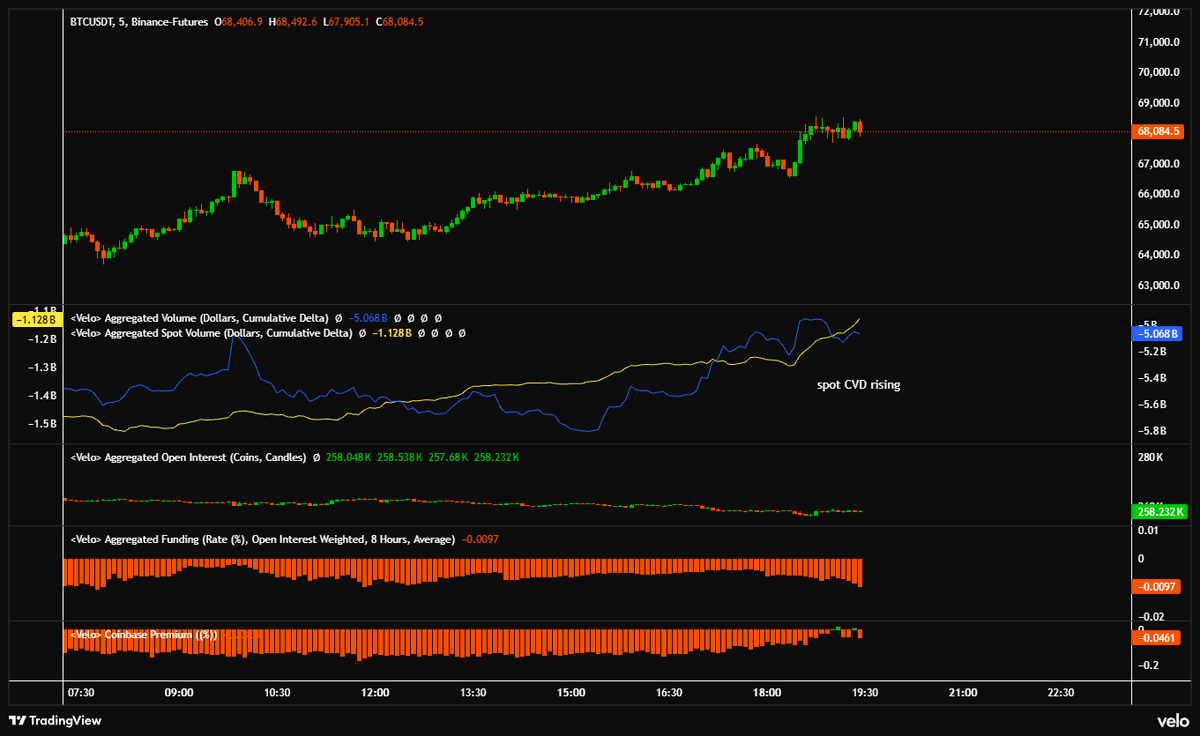Click the low value L67,905.1
Image resolution: width=1200 pixels, height=736 pixels.
347,20
